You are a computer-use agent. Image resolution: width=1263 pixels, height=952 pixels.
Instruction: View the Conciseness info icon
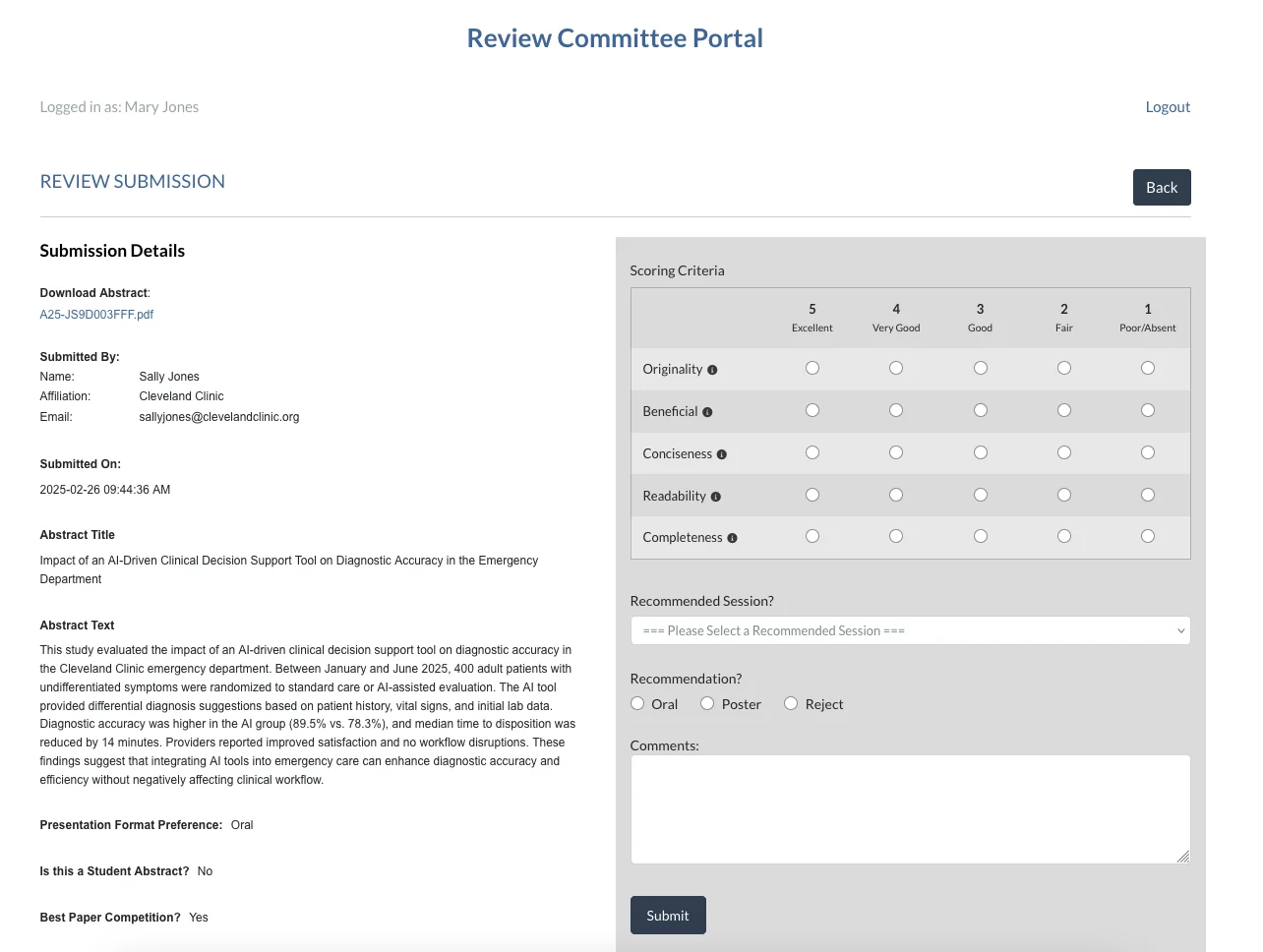point(721,453)
